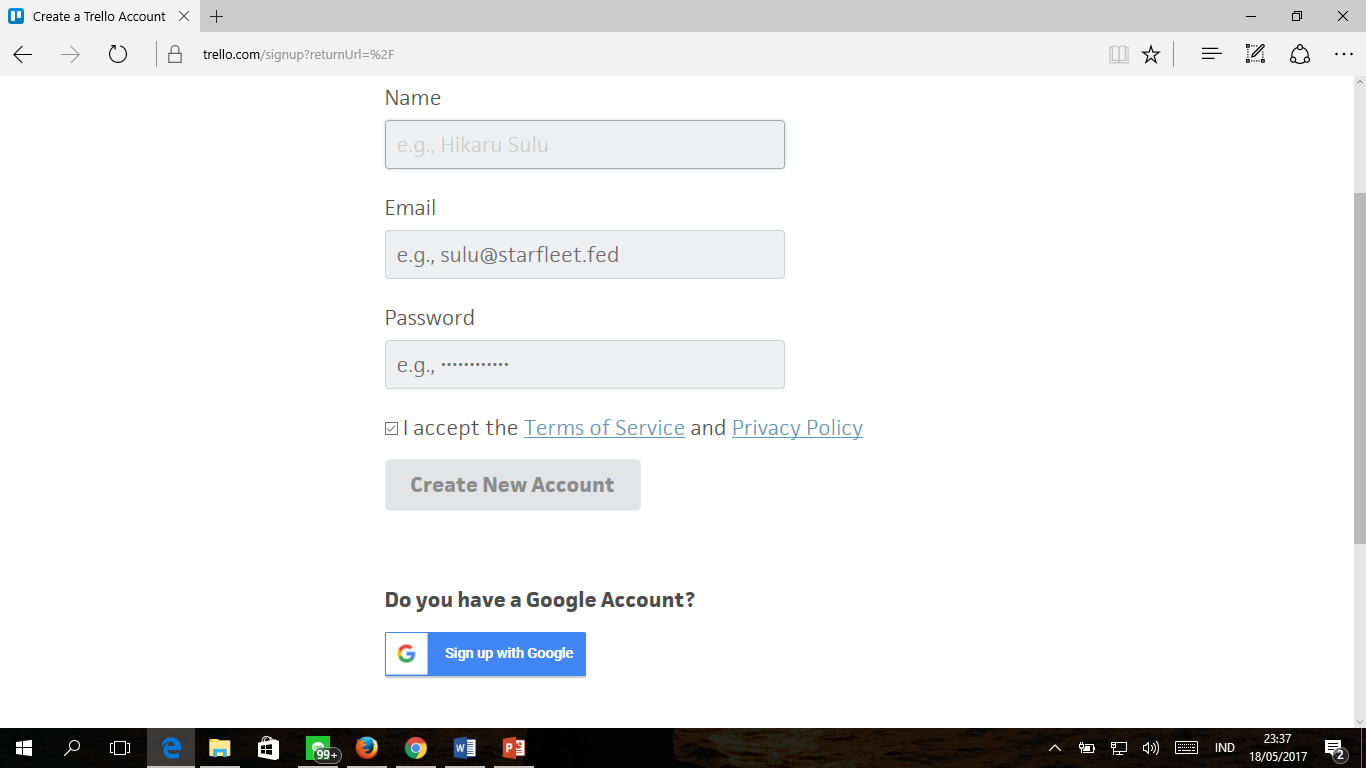Open Windows Store taskbar icon
This screenshot has height=768, width=1366.
(x=268, y=748)
